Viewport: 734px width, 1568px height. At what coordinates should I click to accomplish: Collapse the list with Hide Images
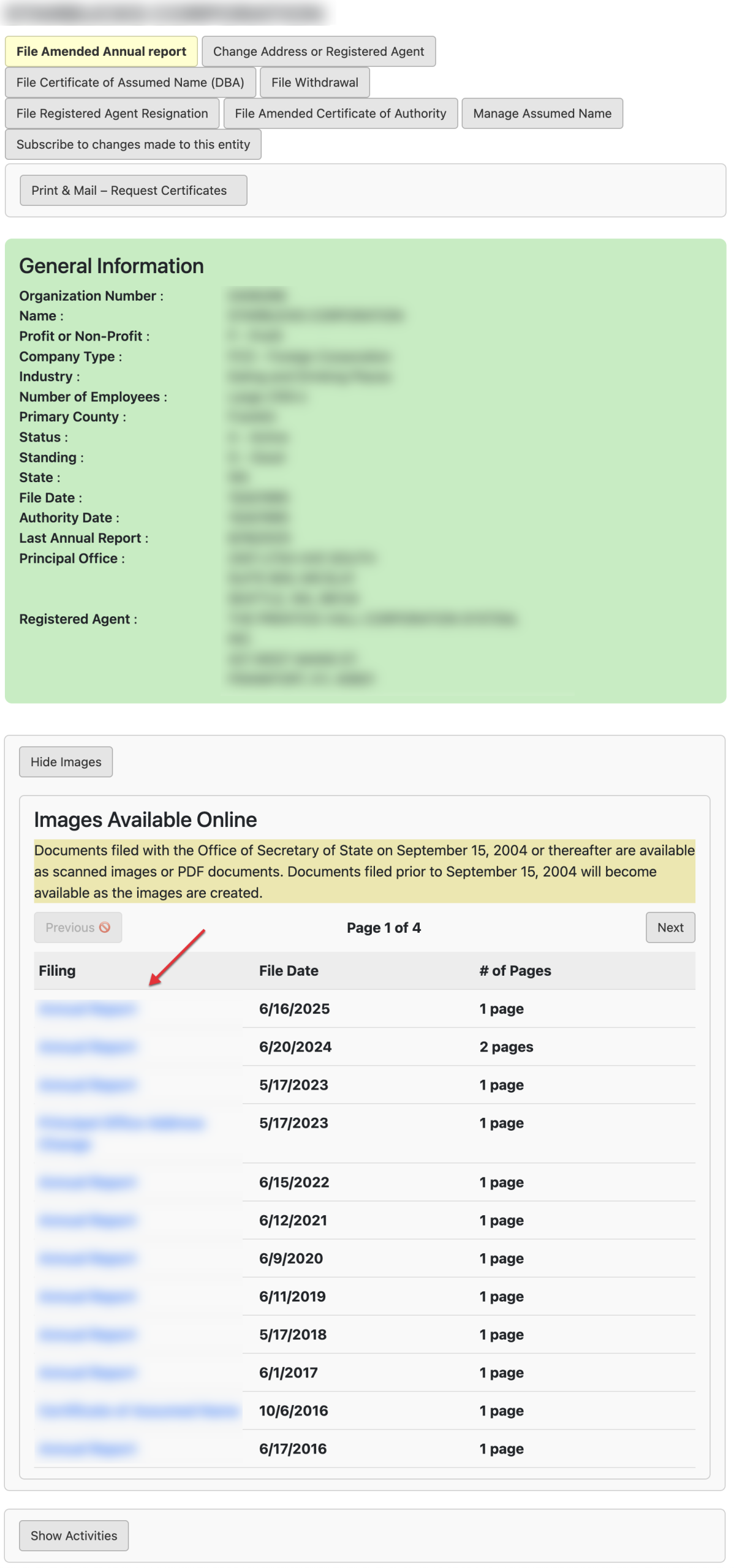(x=66, y=762)
